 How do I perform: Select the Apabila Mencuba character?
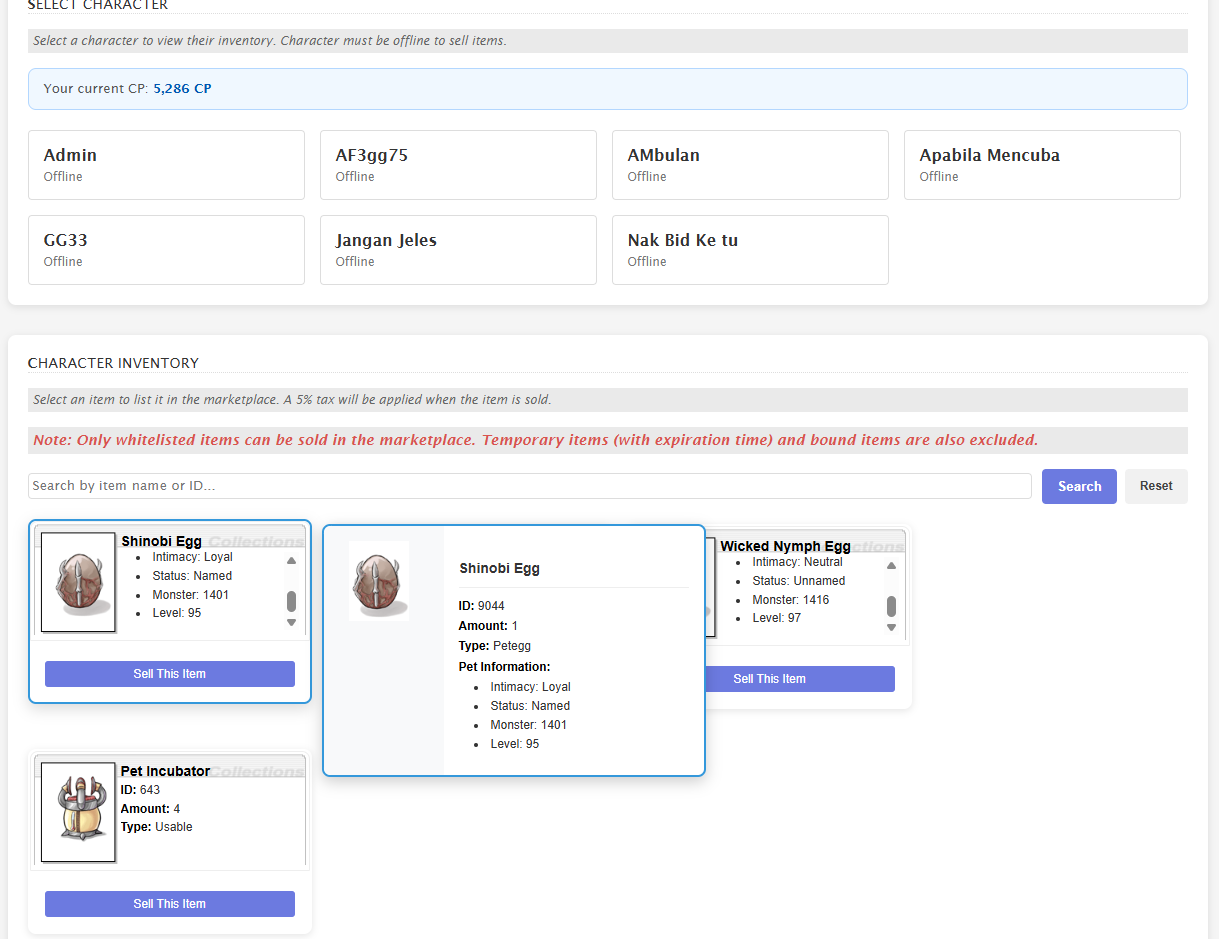pyautogui.click(x=1042, y=165)
